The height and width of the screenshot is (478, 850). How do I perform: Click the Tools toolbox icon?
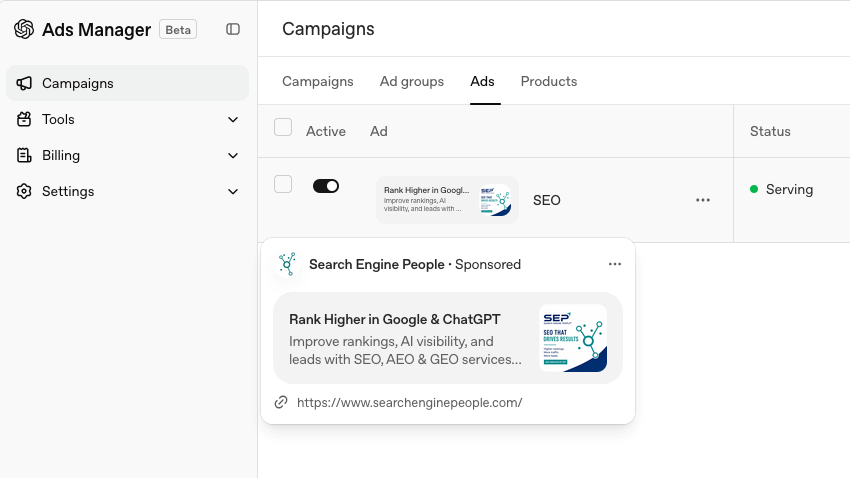(24, 119)
